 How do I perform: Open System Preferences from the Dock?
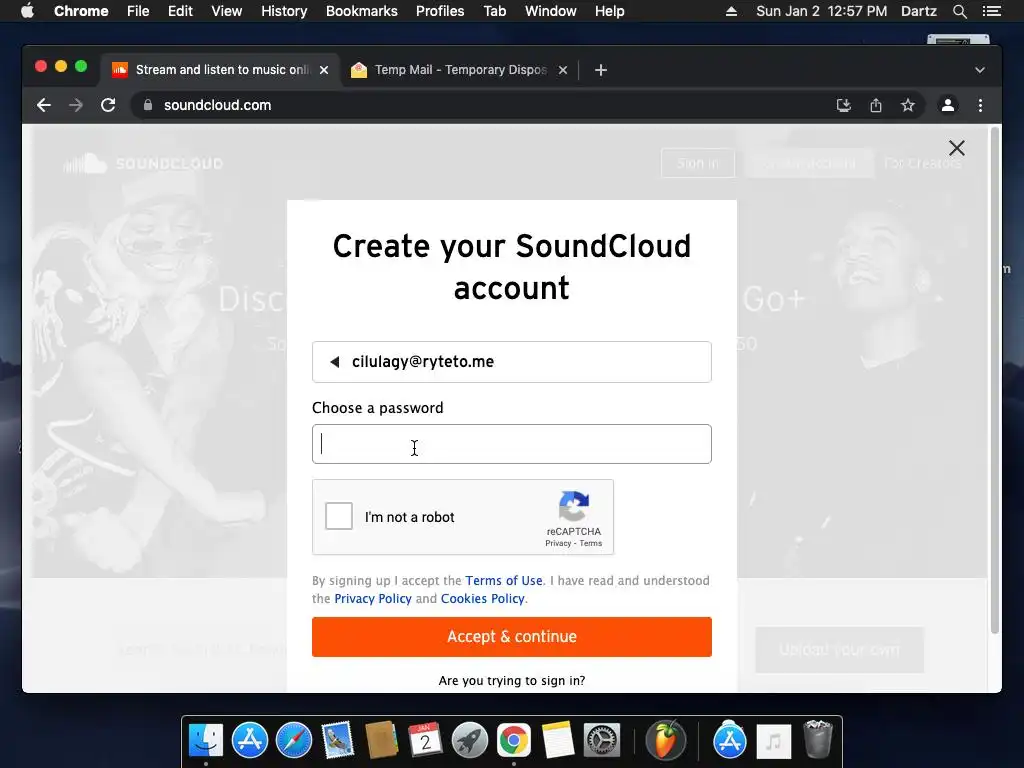click(x=601, y=741)
